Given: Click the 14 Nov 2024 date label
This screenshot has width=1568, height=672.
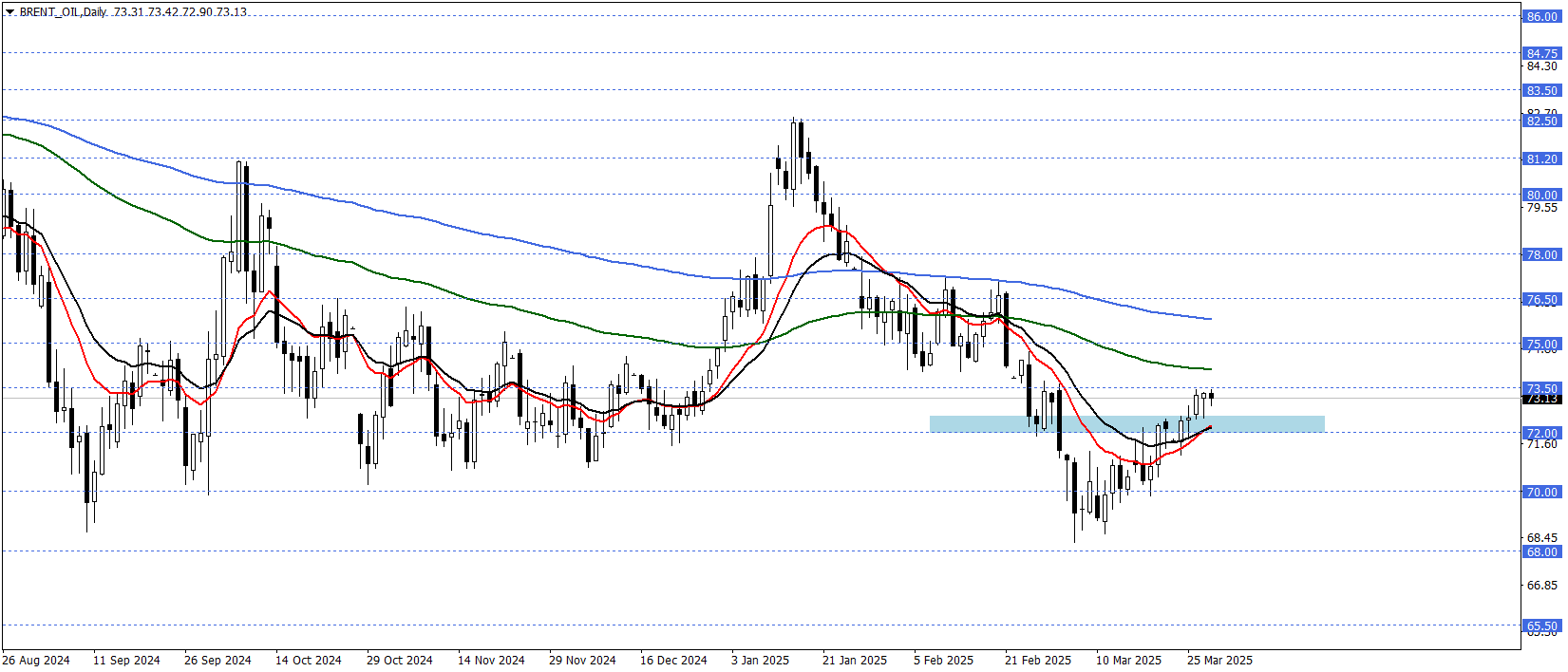Looking at the screenshot, I should point(491,661).
